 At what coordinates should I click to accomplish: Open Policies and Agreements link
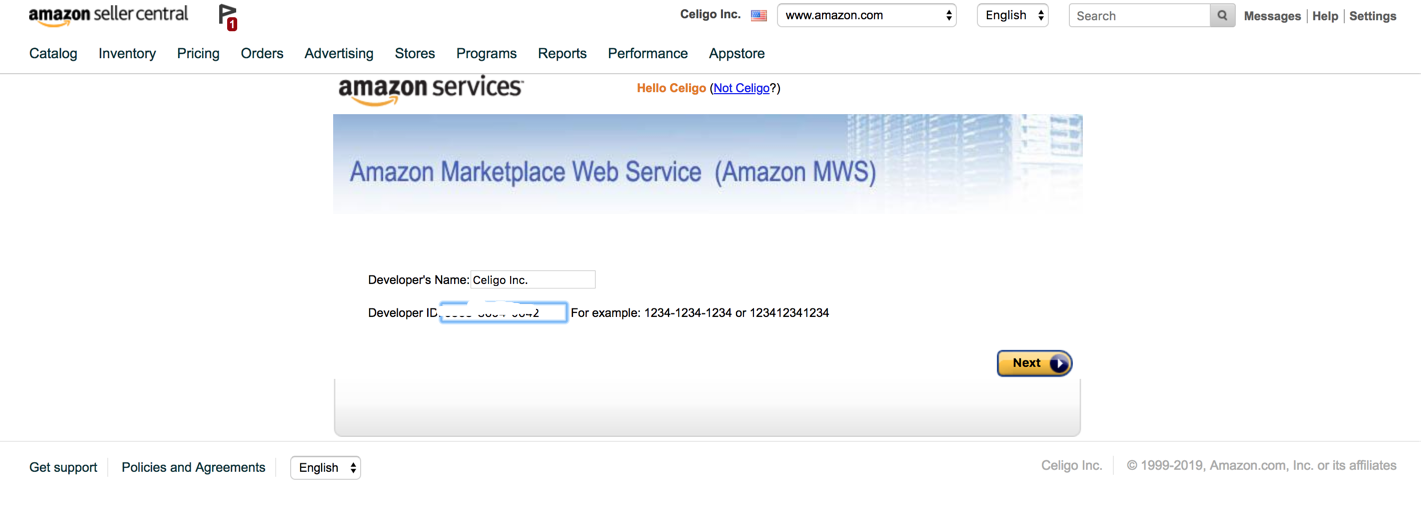193,468
